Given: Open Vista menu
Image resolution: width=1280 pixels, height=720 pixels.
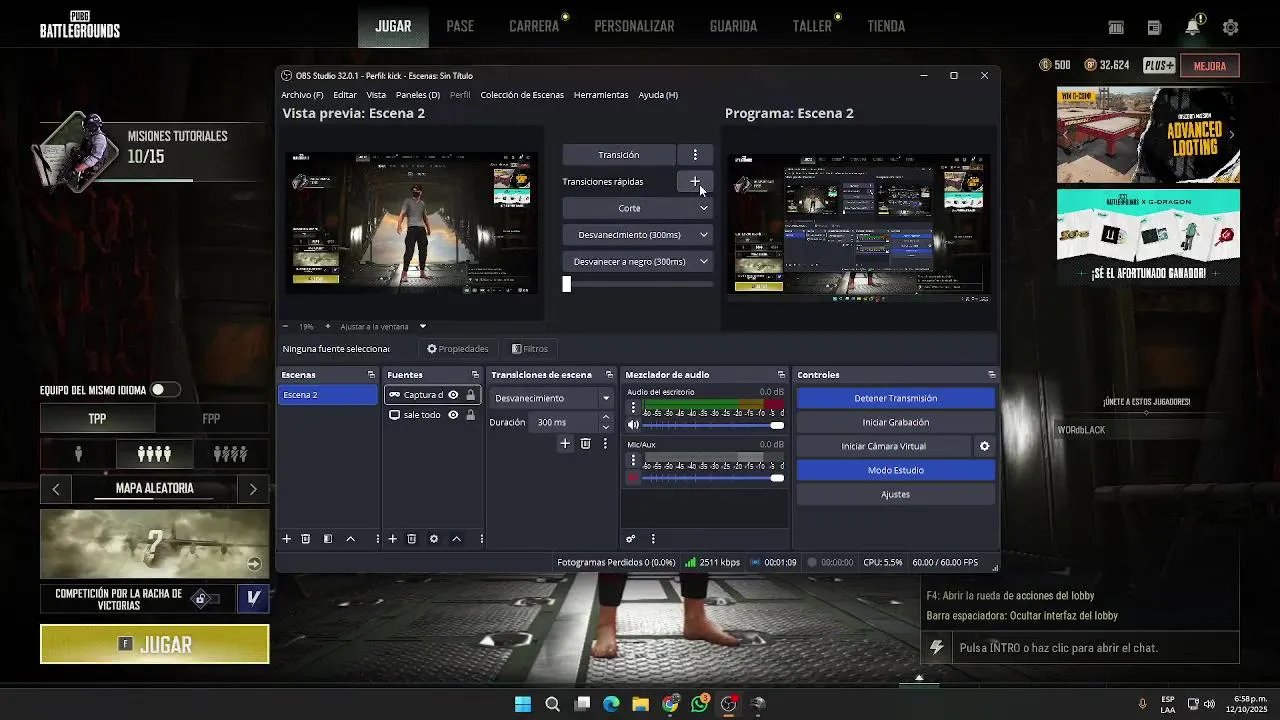Looking at the screenshot, I should point(376,95).
